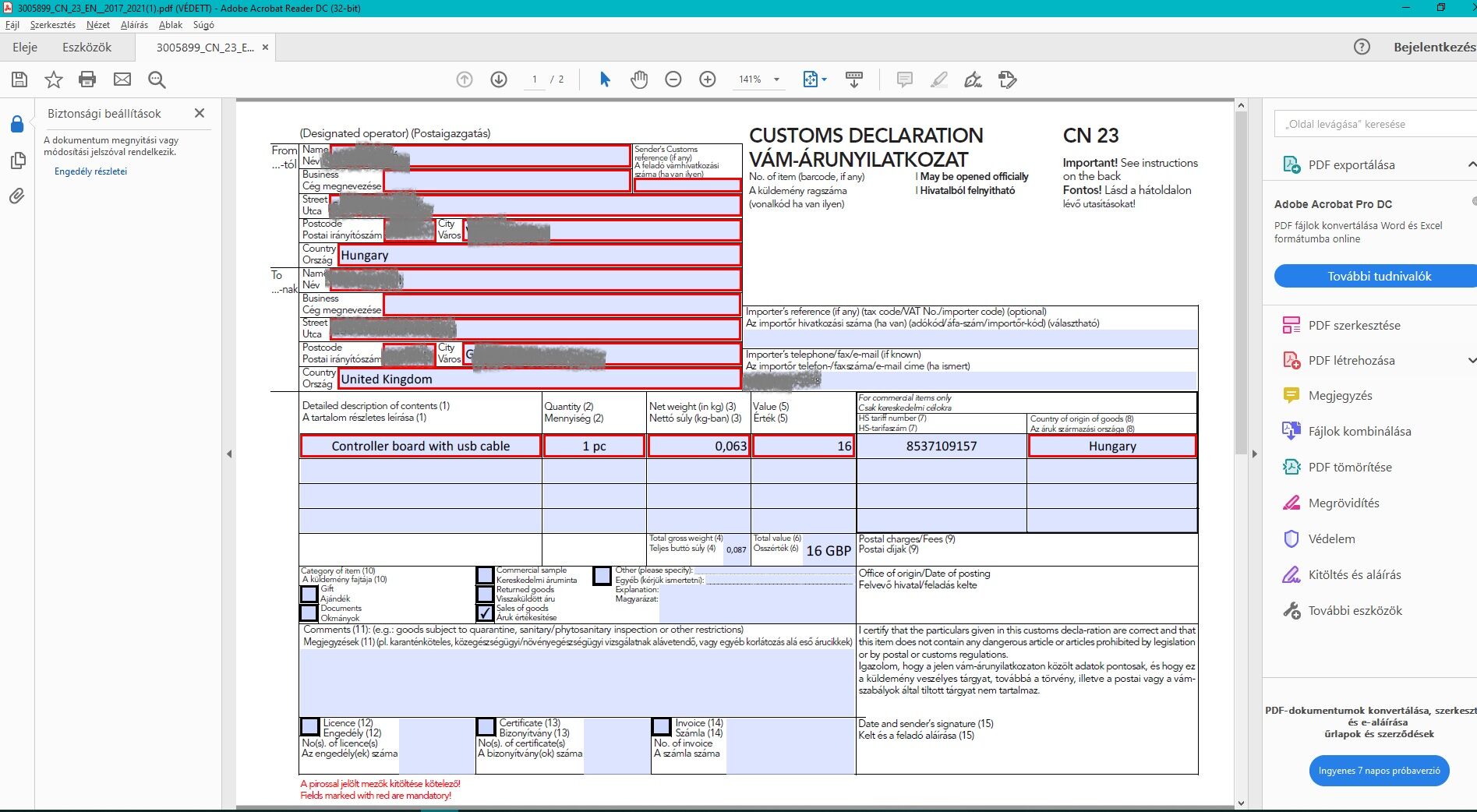Open Engedély részletei link
The image size is (1477, 812).
(x=90, y=171)
